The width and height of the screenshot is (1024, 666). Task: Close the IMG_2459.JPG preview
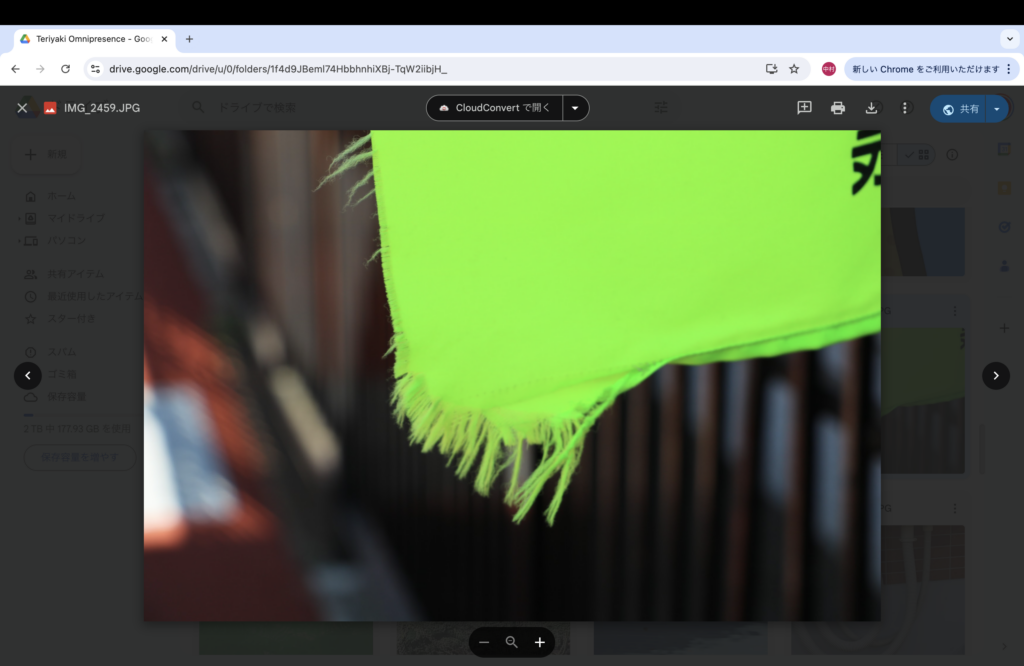pyautogui.click(x=22, y=108)
